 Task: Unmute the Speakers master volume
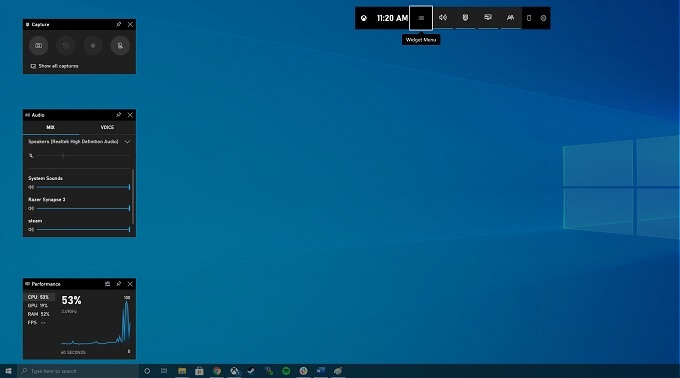tap(31, 156)
